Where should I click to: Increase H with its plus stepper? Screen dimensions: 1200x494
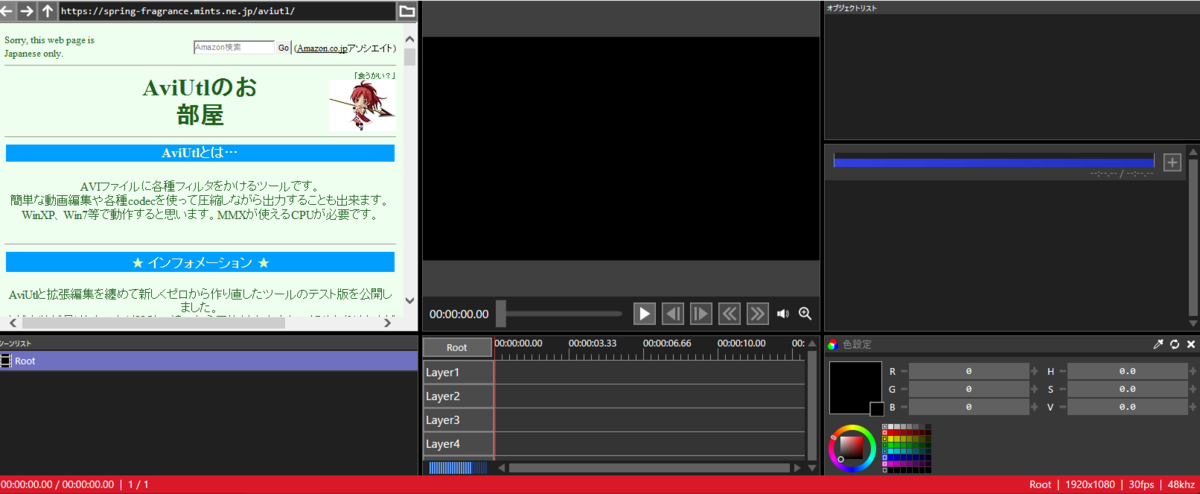click(x=1193, y=371)
